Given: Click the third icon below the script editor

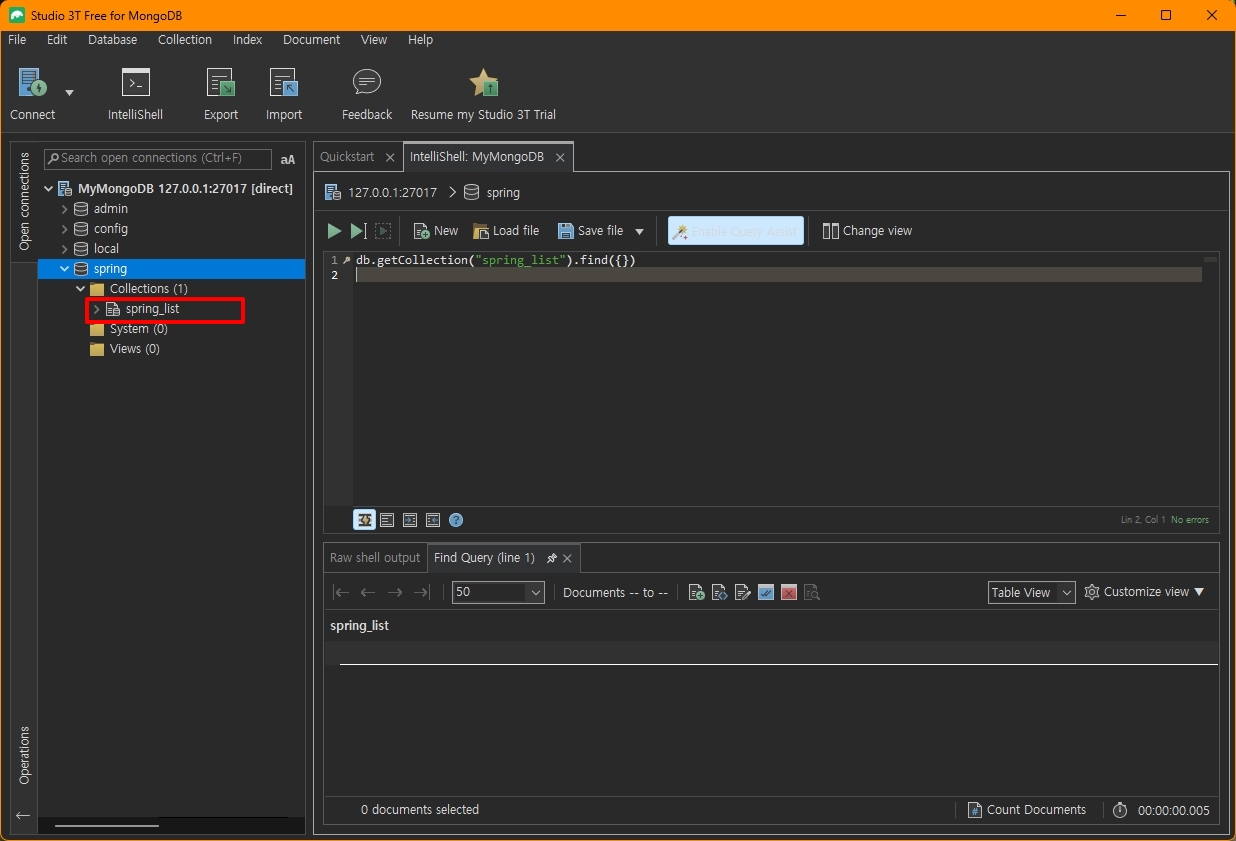Looking at the screenshot, I should pyautogui.click(x=410, y=520).
